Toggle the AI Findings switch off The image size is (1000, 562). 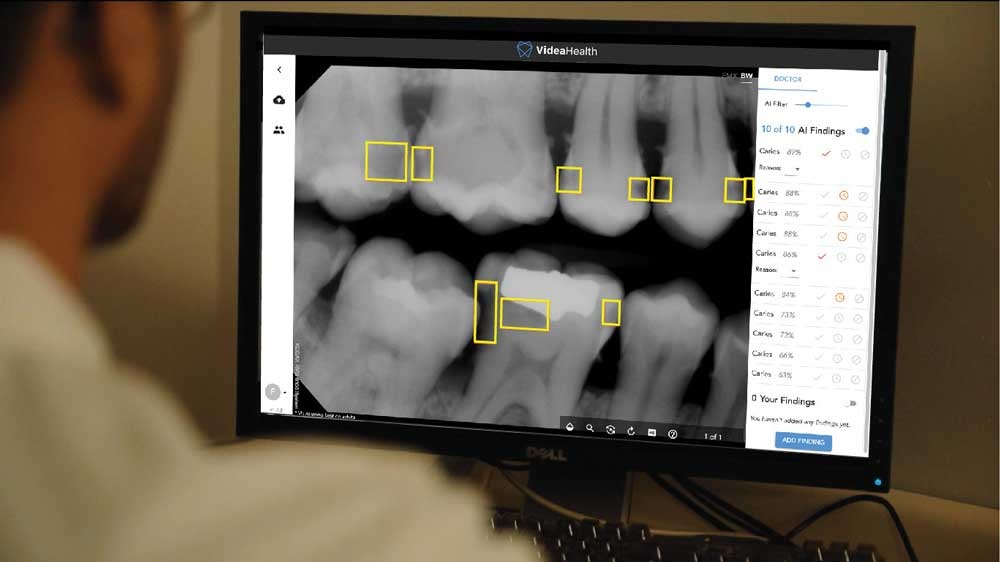(862, 131)
